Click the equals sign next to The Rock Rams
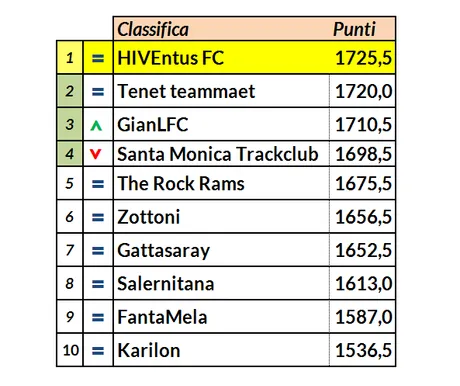 98,184
